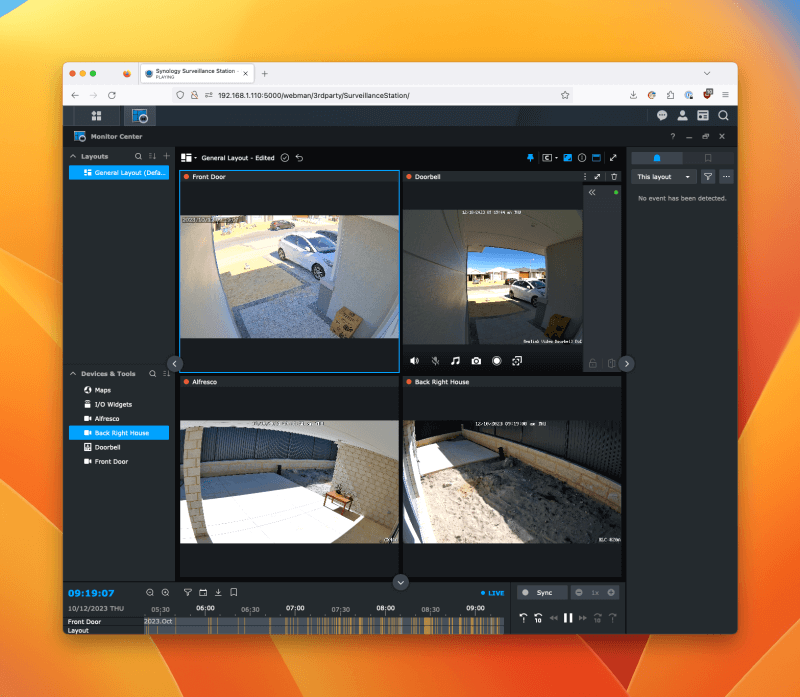
Task: Click the Doorbell microphone icon
Action: click(435, 361)
